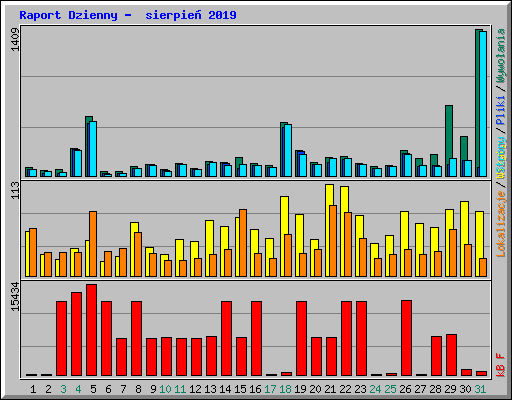512x400 pixels.
Task: Click the day 10 label on axis
Action: coord(165,389)
